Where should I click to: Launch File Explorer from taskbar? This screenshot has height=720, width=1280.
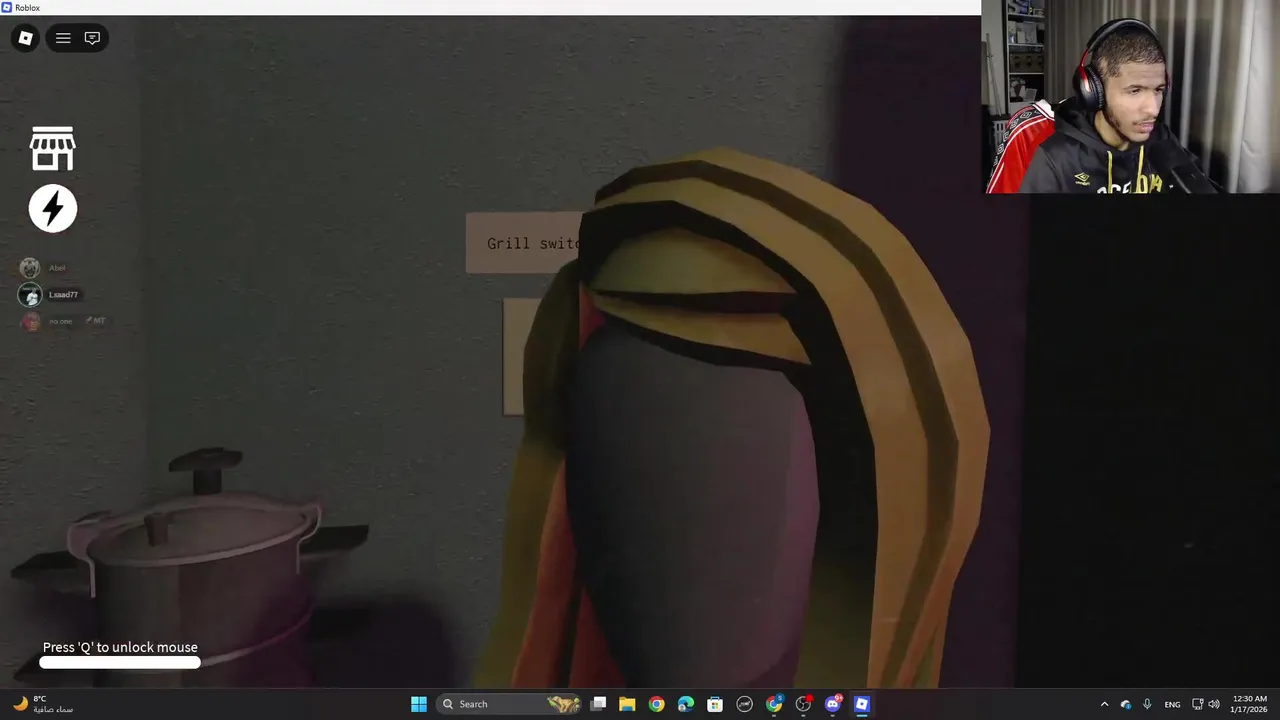click(627, 704)
